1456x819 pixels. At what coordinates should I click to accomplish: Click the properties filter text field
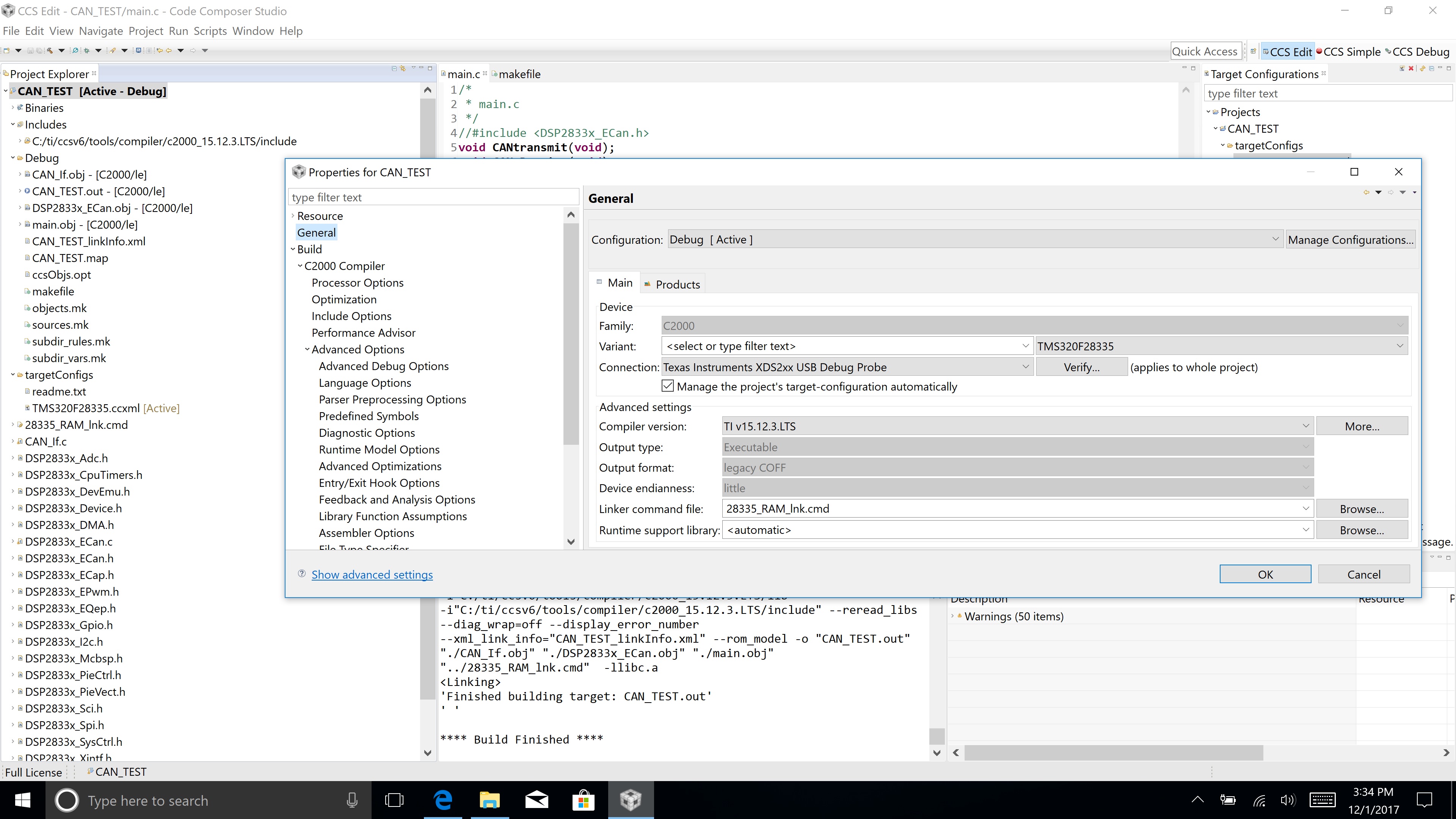pos(433,197)
